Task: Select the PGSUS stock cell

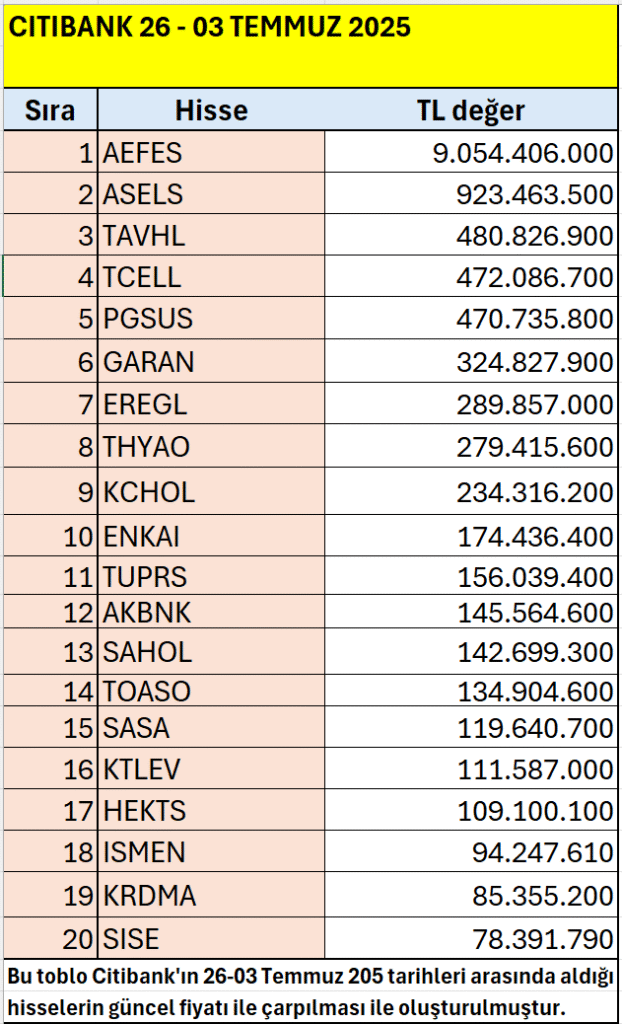Action: click(x=211, y=318)
